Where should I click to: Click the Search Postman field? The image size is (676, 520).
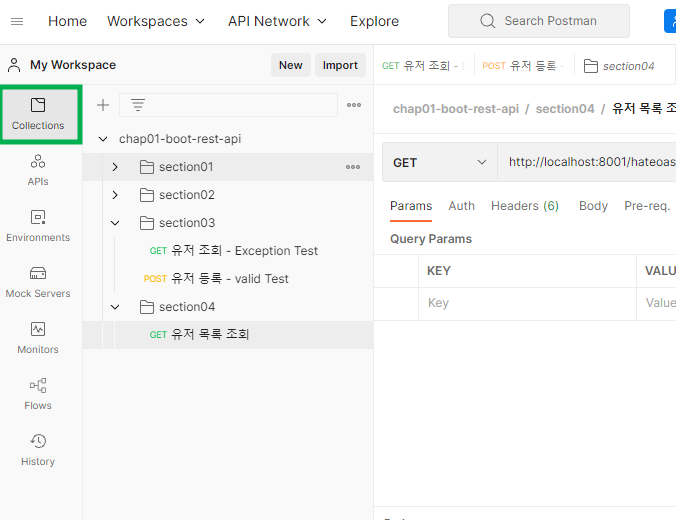pyautogui.click(x=538, y=21)
